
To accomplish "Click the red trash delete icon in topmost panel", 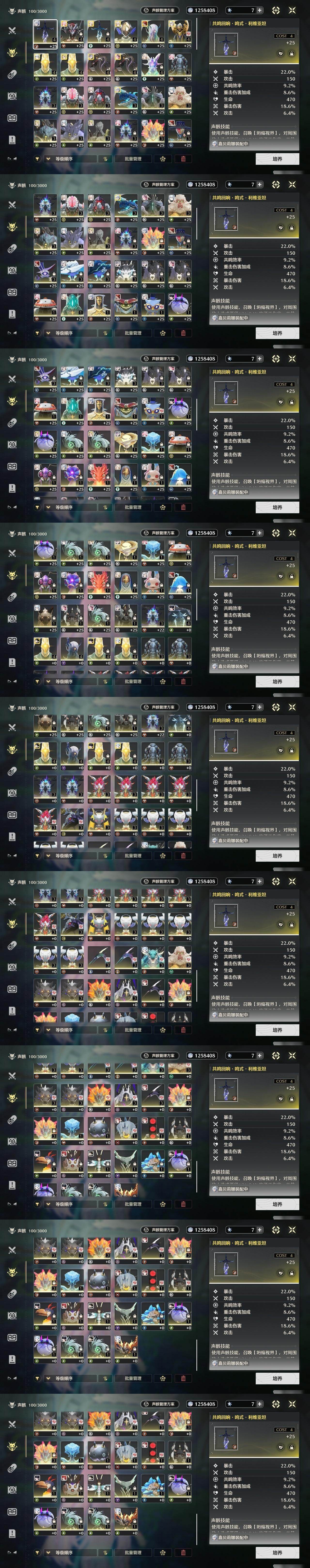I will (183, 159).
